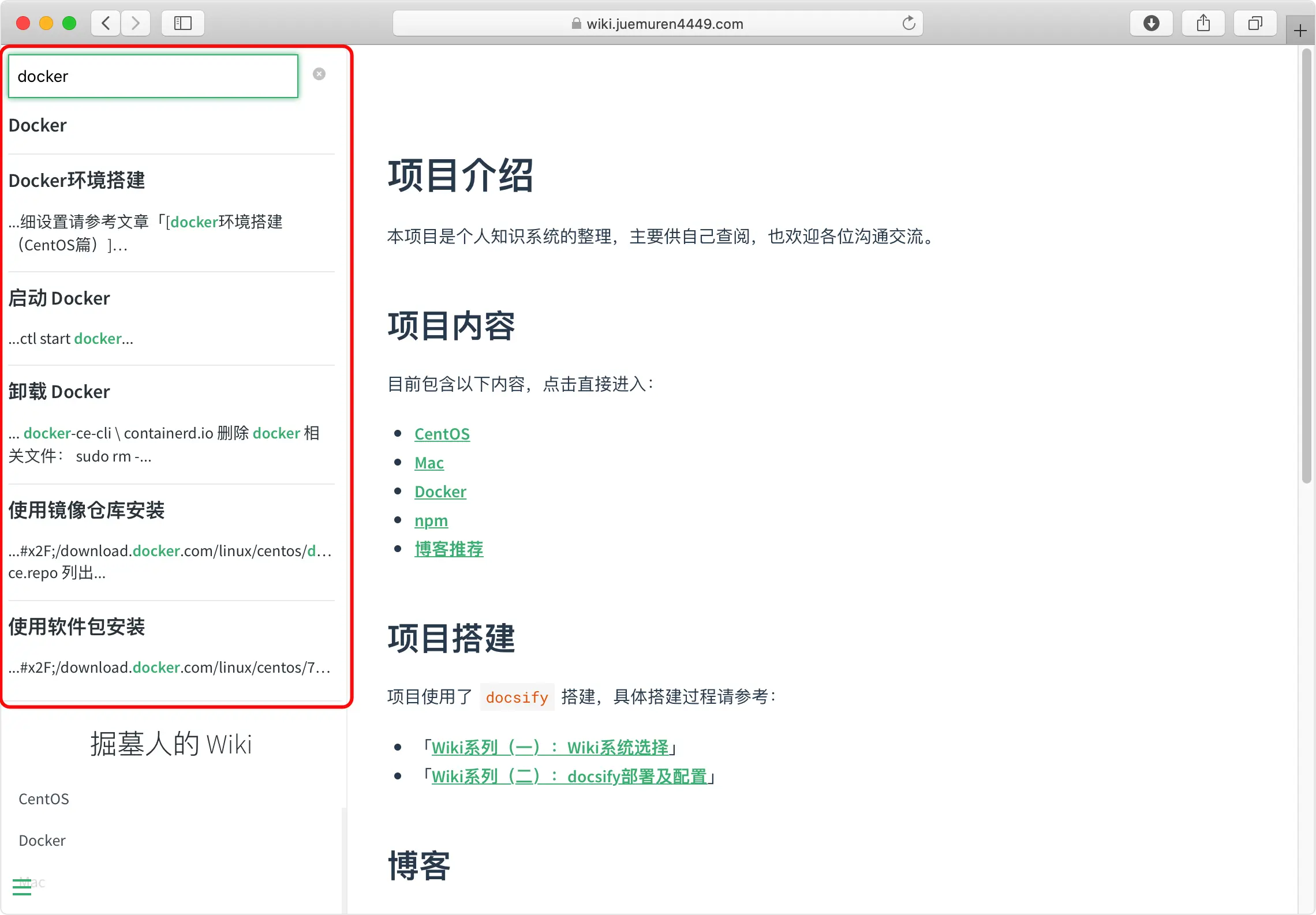Clear the search field using the x button
This screenshot has height=915, width=1316.
point(319,73)
